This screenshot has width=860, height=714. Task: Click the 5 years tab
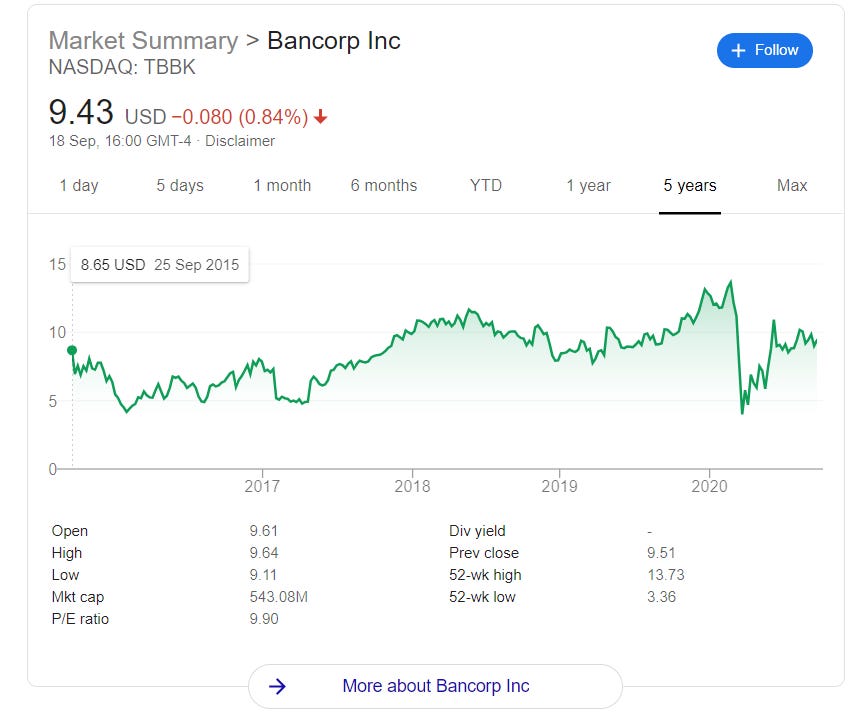point(690,185)
